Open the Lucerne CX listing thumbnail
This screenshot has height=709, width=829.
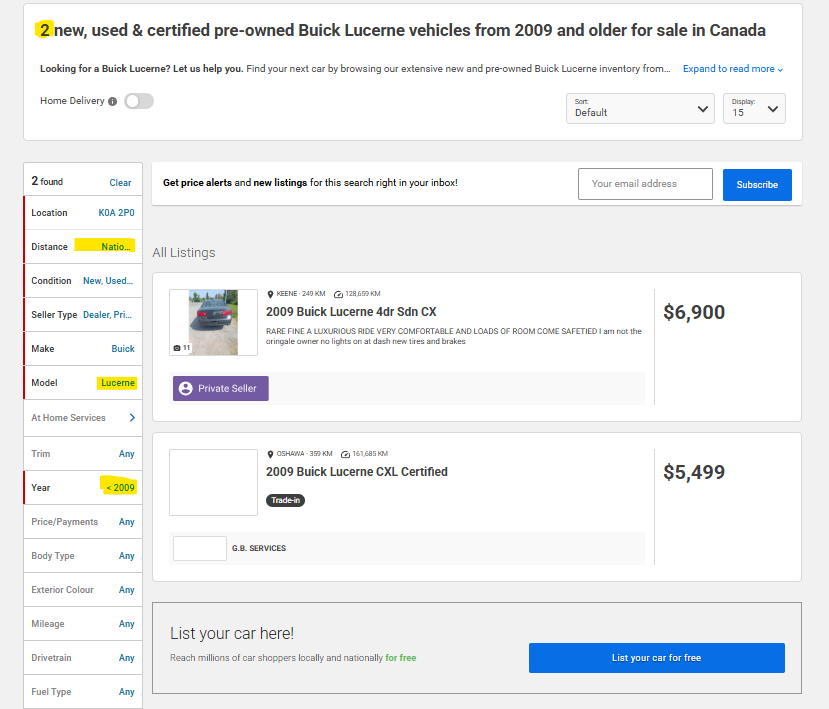point(213,323)
